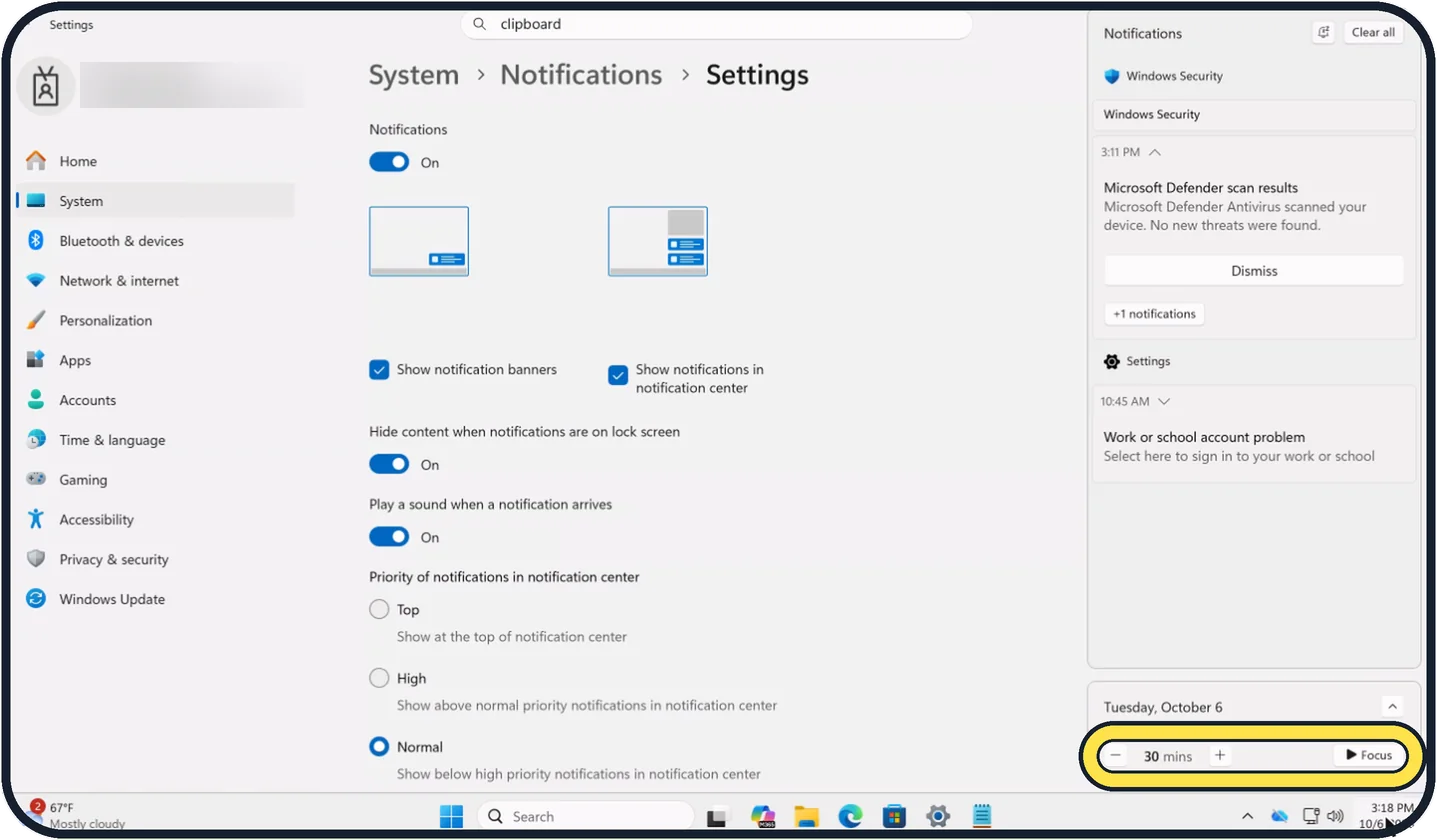The width and height of the screenshot is (1437, 840).
Task: Start a Focus session
Action: 1368,756
